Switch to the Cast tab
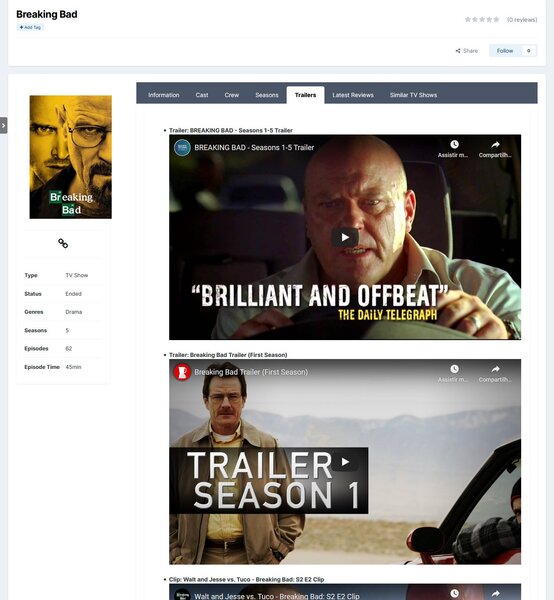This screenshot has height=600, width=554. tap(202, 95)
